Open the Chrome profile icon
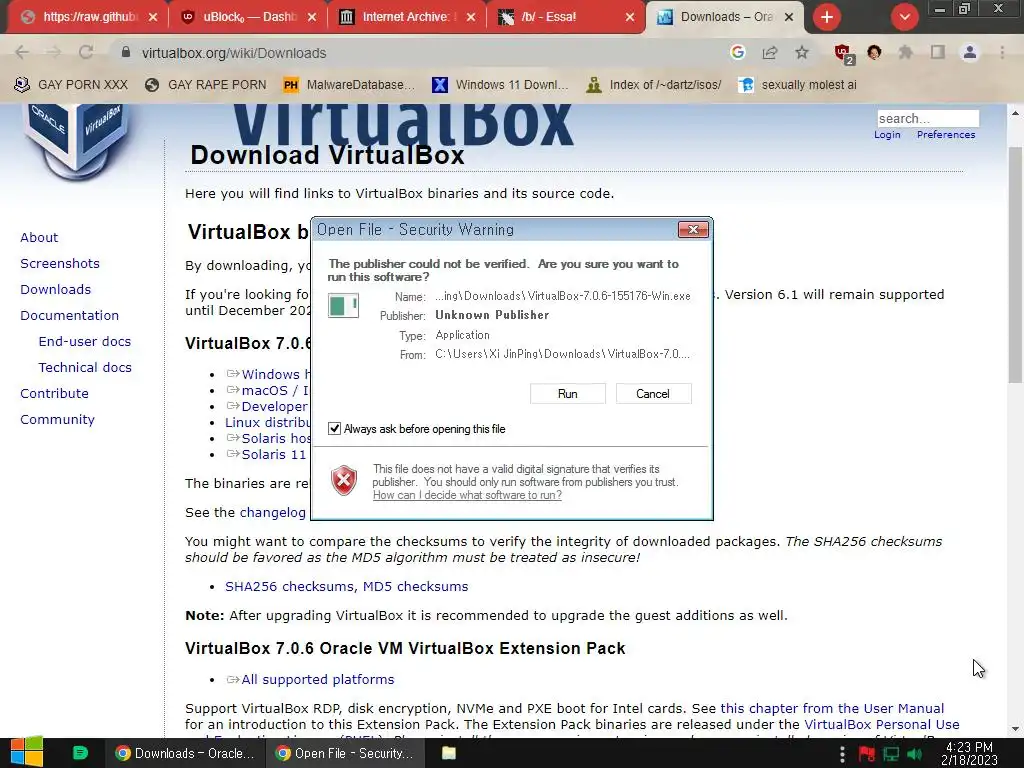The image size is (1024, 768). click(x=970, y=53)
